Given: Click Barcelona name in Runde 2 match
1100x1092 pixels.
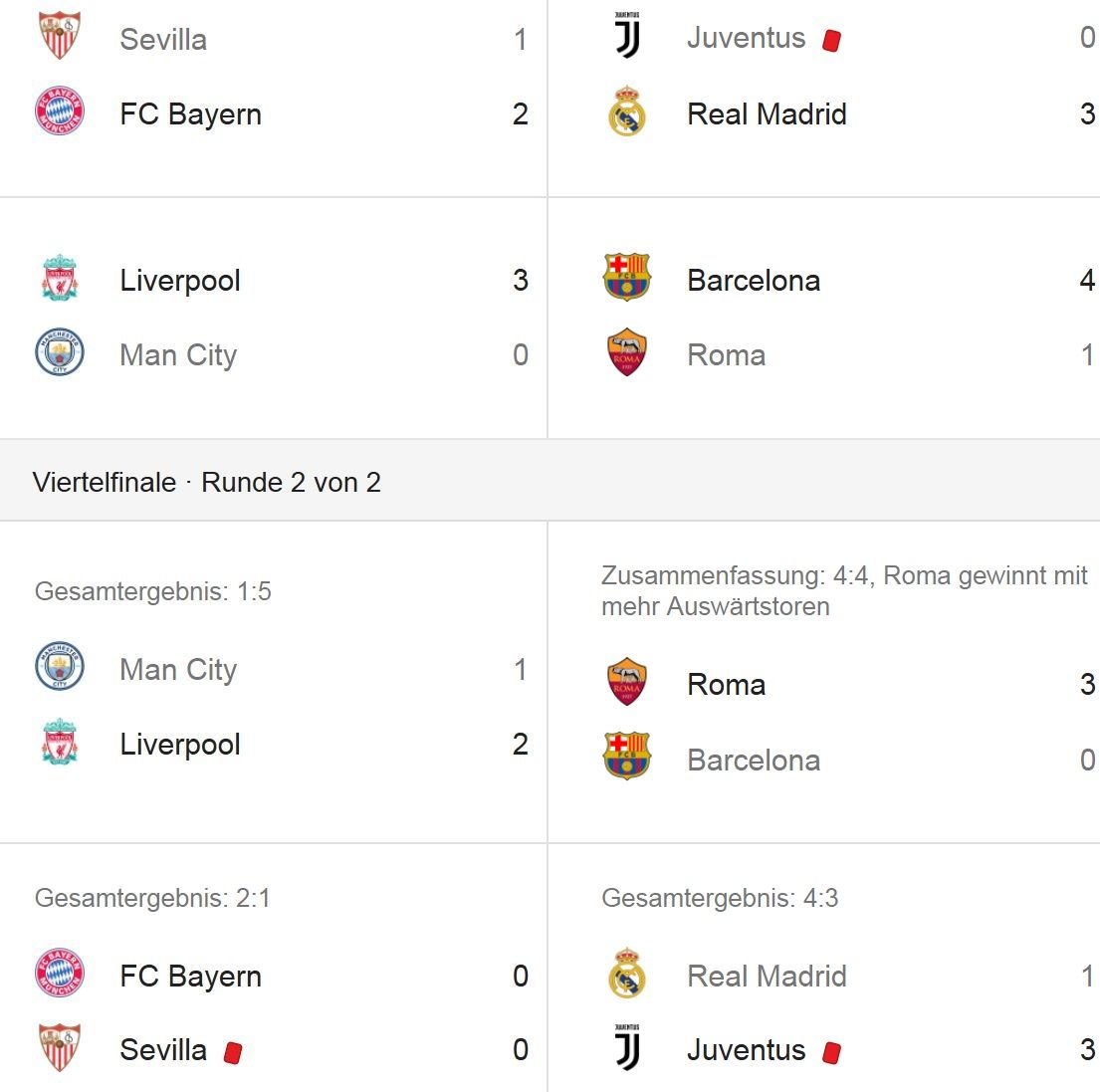Looking at the screenshot, I should tap(754, 761).
